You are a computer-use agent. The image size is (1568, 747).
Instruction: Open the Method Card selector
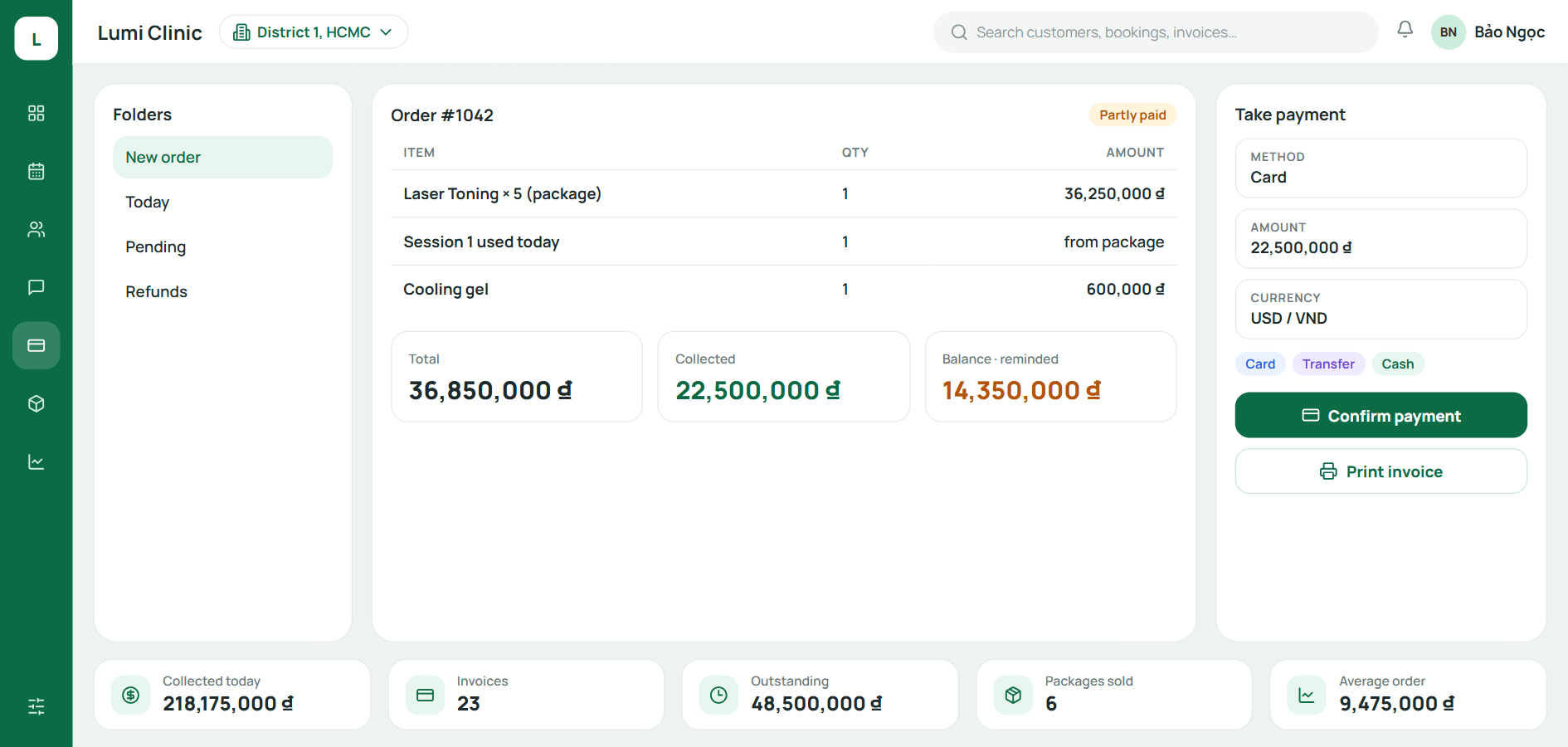coord(1381,168)
